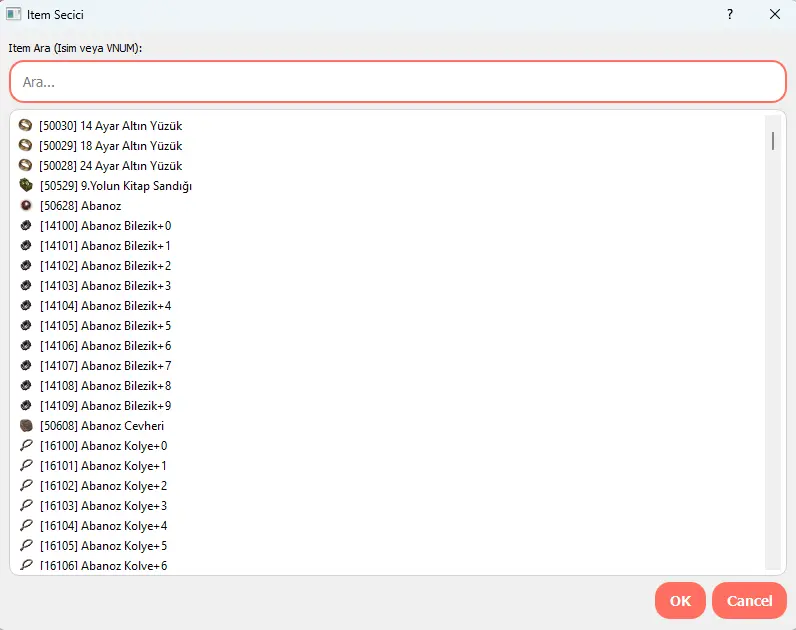Viewport: 796px width, 630px height.
Task: Focus the Ara... search input field
Action: coord(397,82)
